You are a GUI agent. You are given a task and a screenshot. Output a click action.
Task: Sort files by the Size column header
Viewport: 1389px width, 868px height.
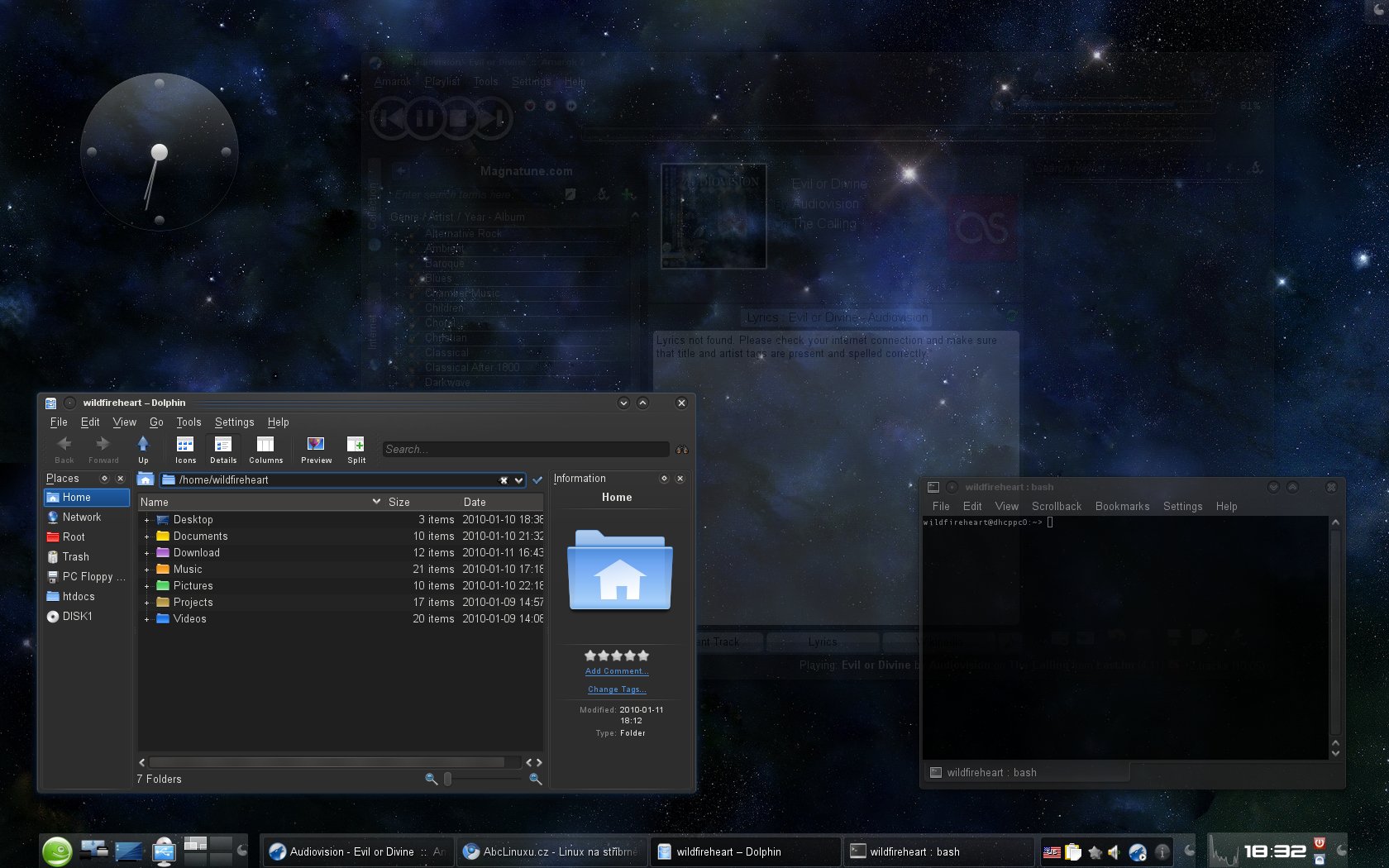click(422, 502)
